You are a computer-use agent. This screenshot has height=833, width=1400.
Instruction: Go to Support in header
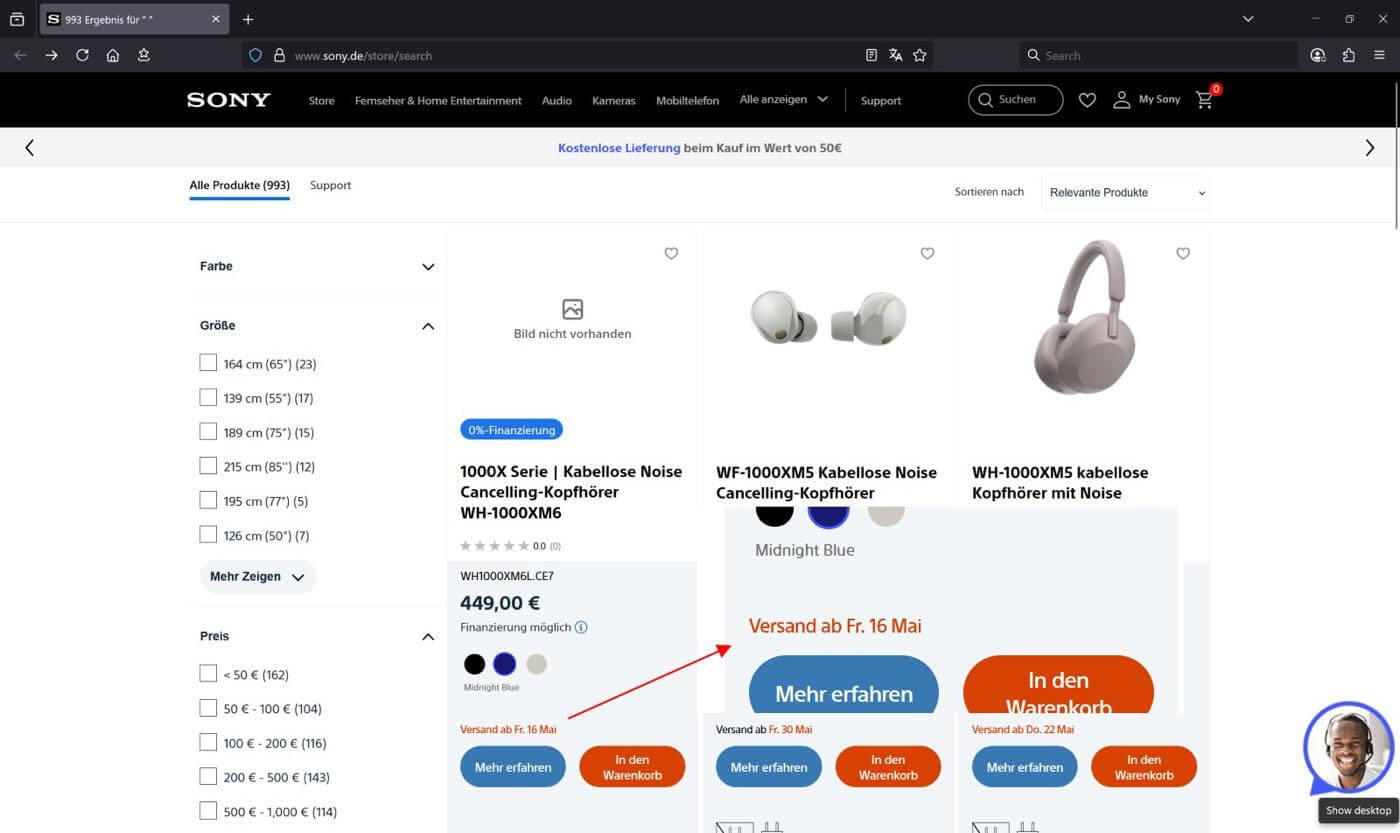point(881,101)
